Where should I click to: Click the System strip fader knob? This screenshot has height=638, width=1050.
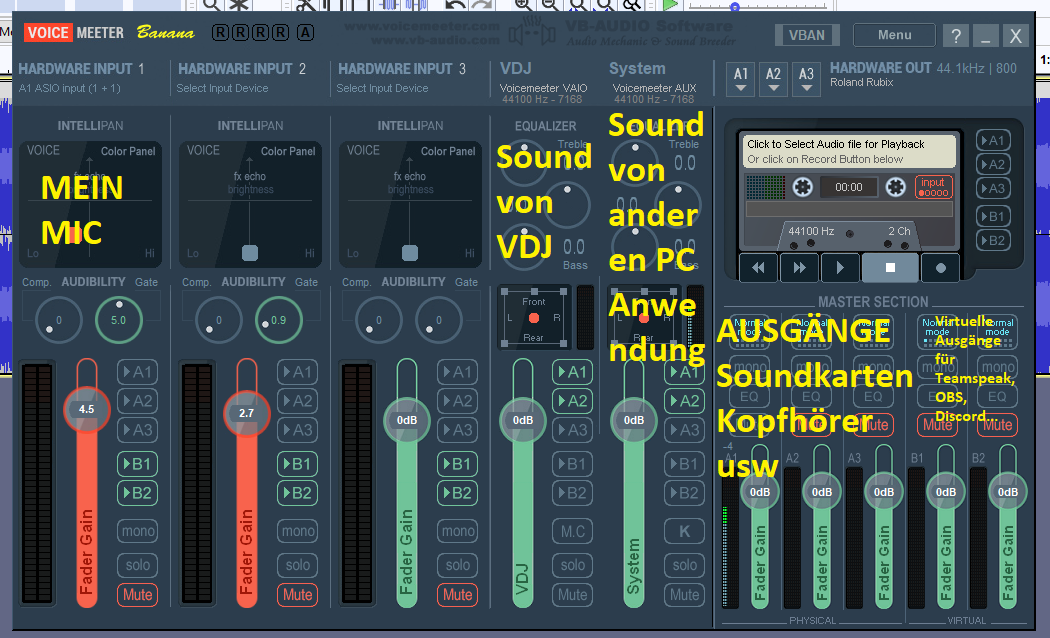(x=633, y=420)
